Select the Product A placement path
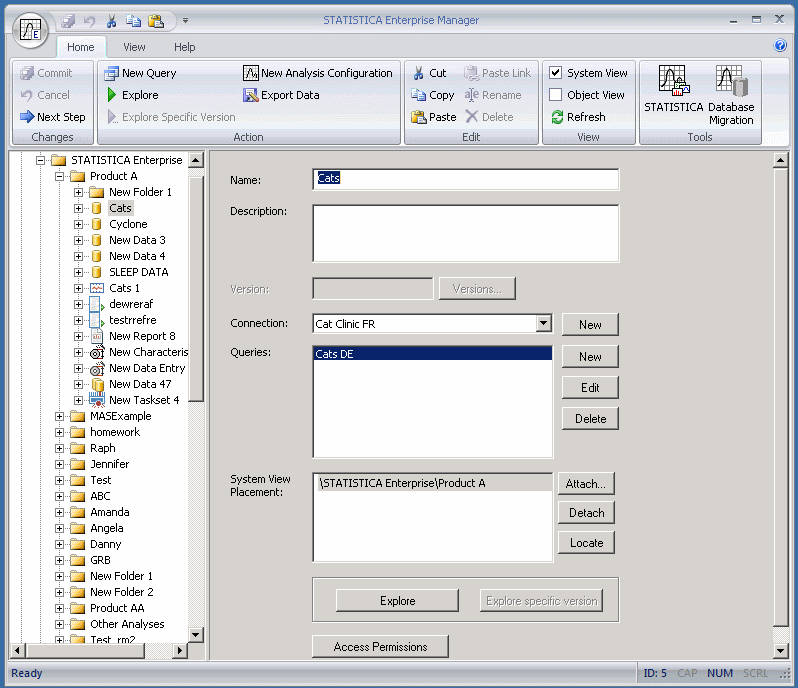The image size is (798, 688). click(433, 483)
